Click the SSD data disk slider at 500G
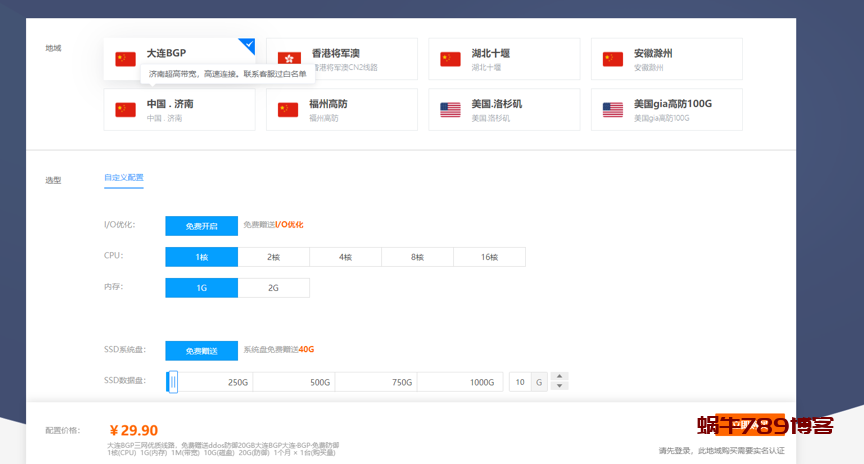 click(x=320, y=382)
